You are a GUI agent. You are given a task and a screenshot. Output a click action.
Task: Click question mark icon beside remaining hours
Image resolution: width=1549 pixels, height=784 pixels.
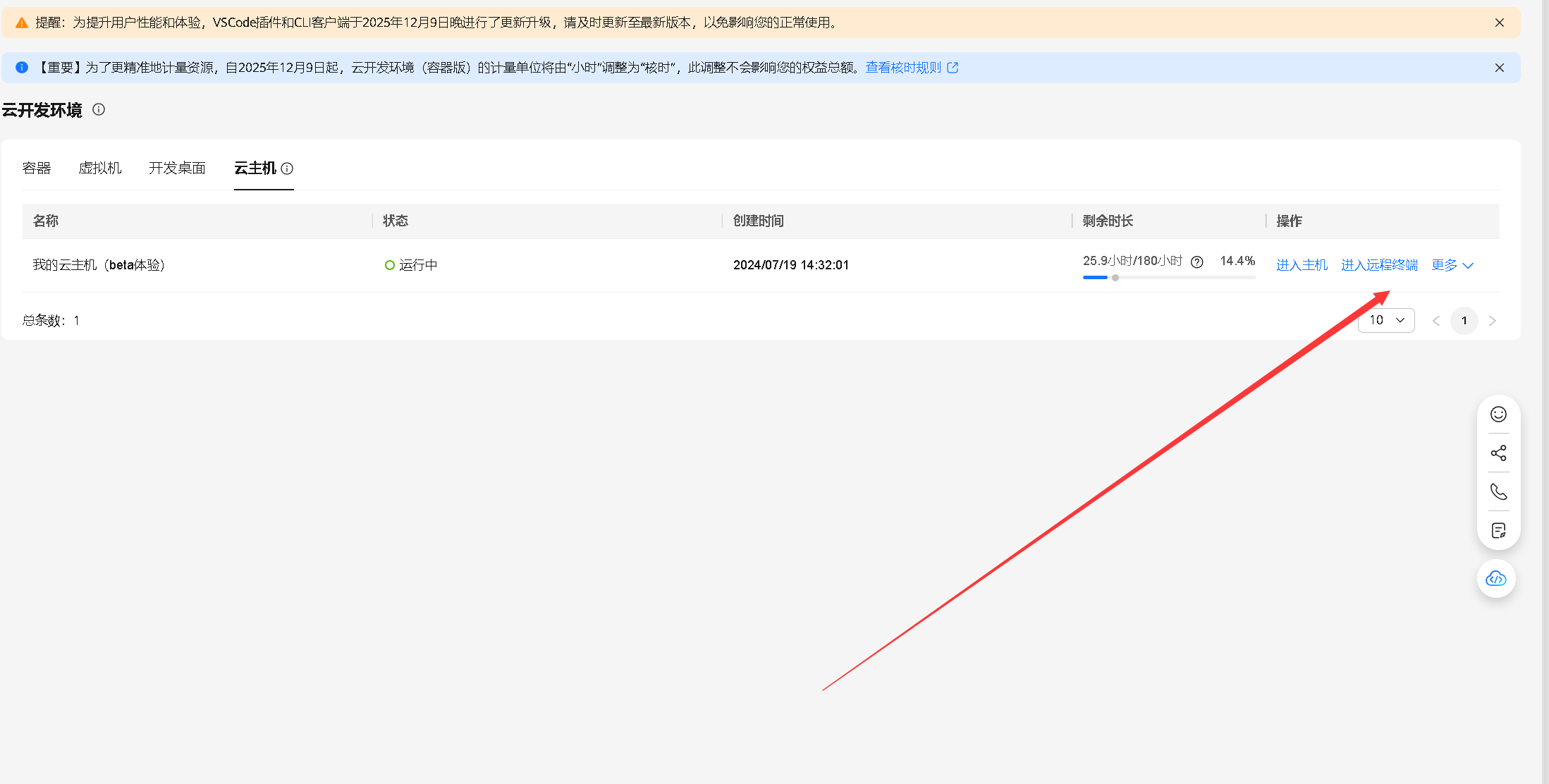tap(1196, 262)
